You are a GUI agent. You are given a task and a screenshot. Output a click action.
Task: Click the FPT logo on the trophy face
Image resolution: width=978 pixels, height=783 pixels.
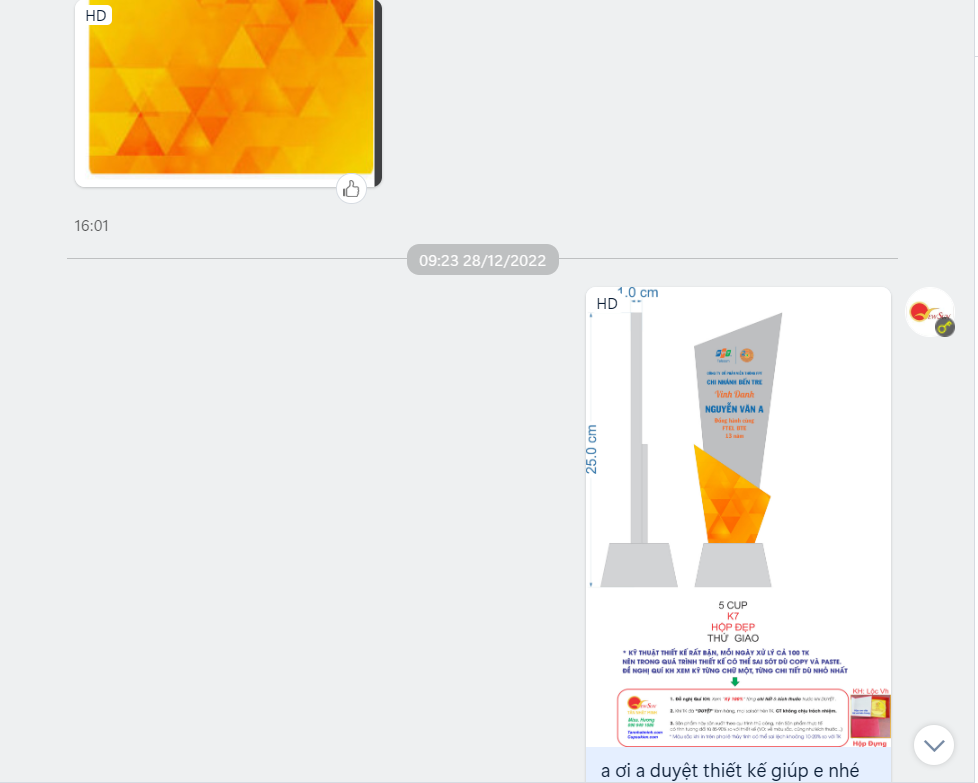(724, 355)
